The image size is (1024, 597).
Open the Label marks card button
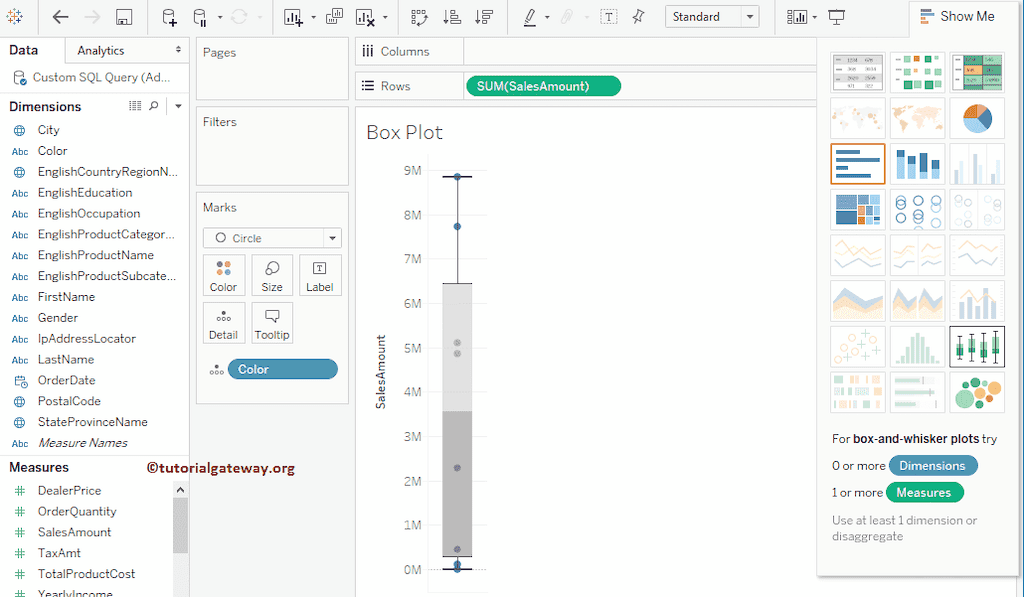click(x=319, y=275)
